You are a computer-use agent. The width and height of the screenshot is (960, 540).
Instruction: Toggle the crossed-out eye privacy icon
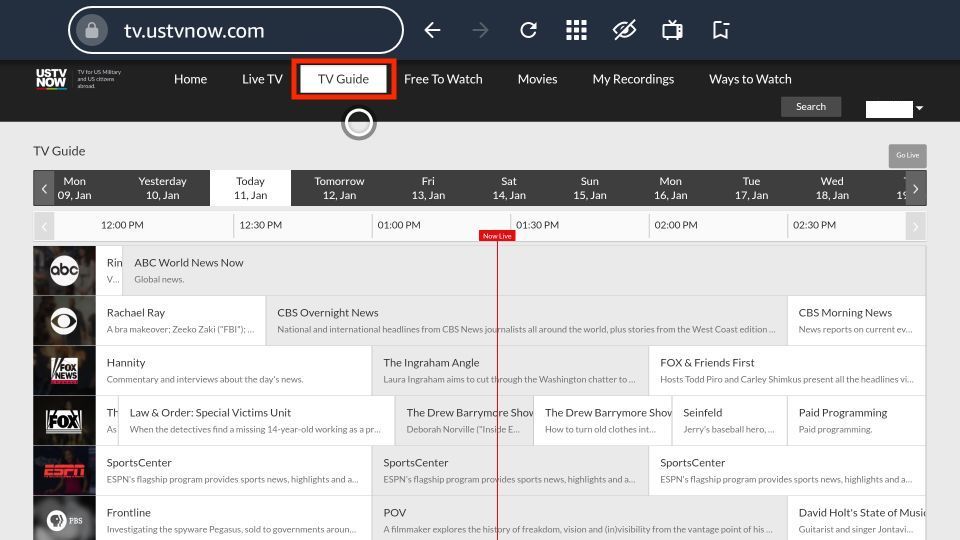coord(624,30)
